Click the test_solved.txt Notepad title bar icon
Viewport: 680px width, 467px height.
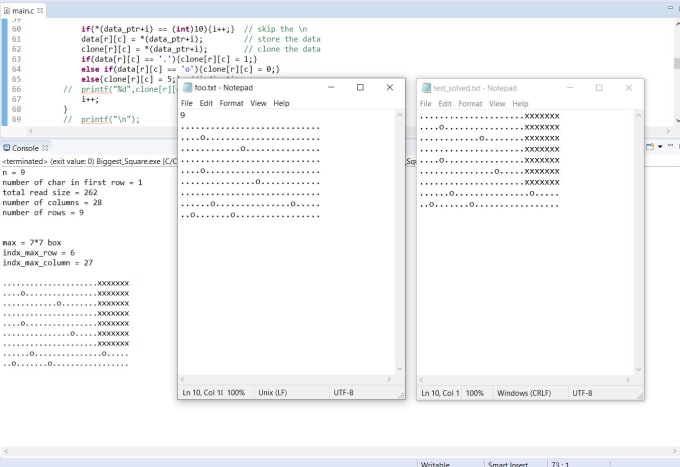(426, 88)
